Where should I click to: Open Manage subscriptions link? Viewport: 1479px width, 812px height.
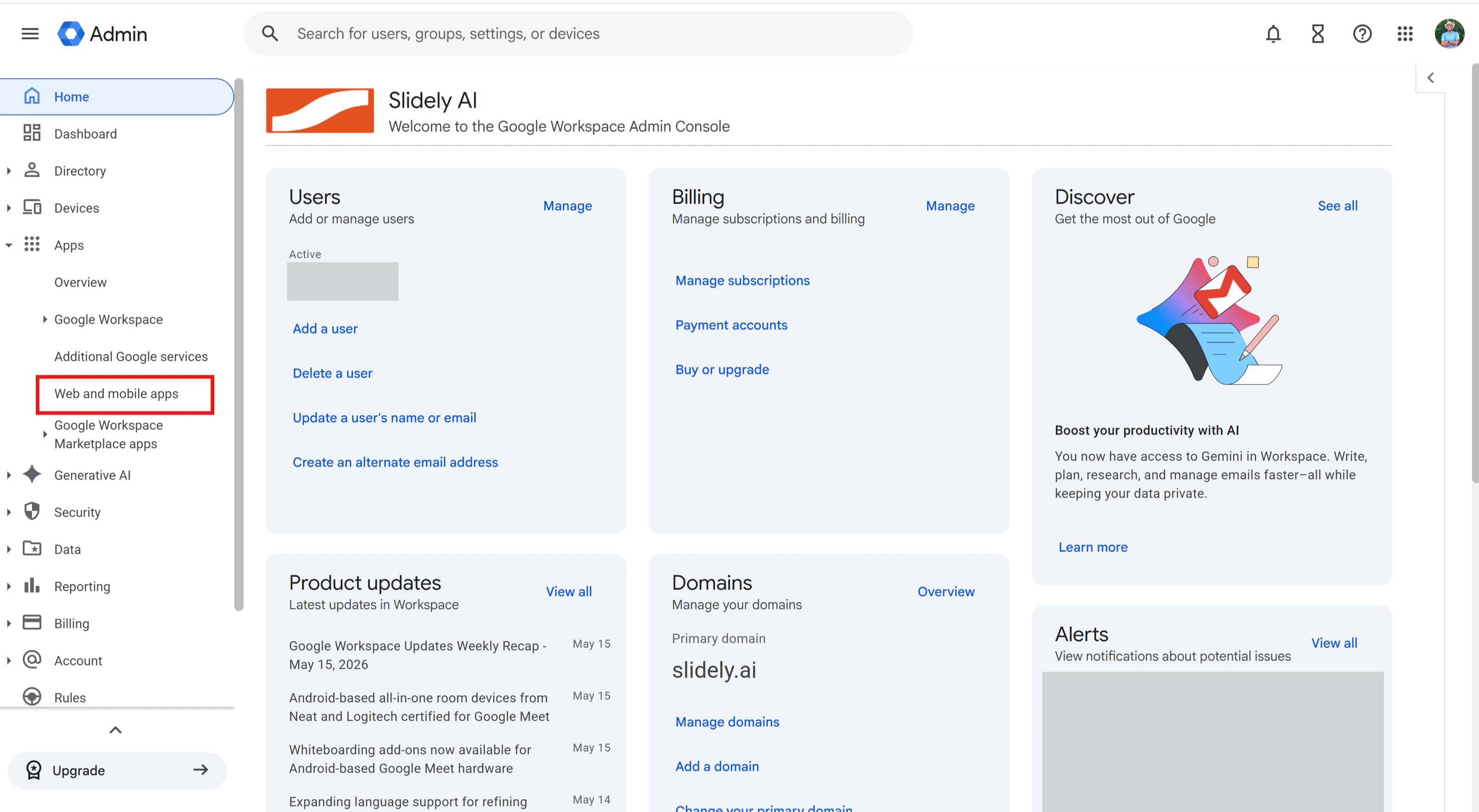[742, 280]
